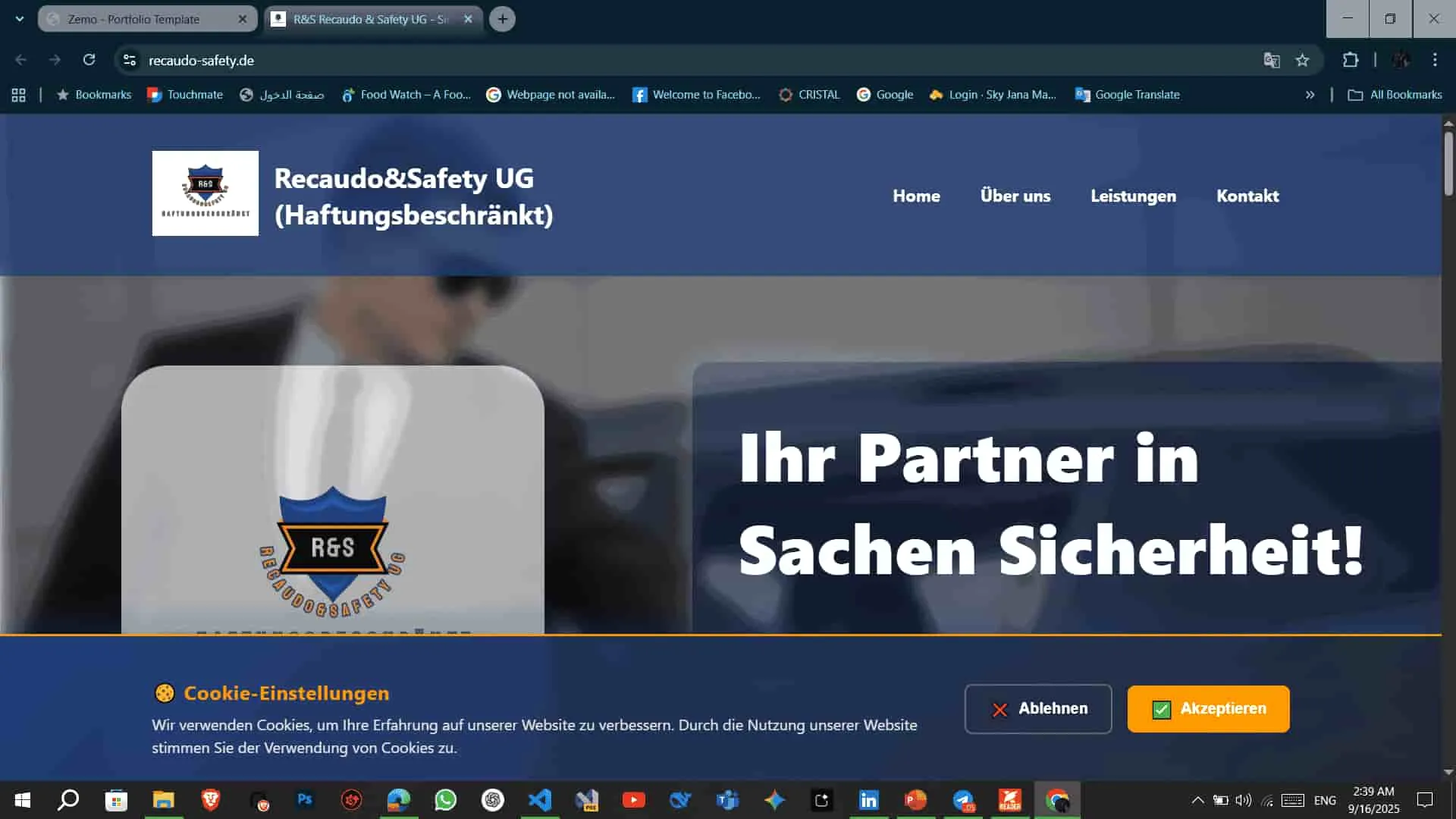Switch to R&S Recaudo & Safety tab
Viewport: 1456px width, 819px height.
372,19
